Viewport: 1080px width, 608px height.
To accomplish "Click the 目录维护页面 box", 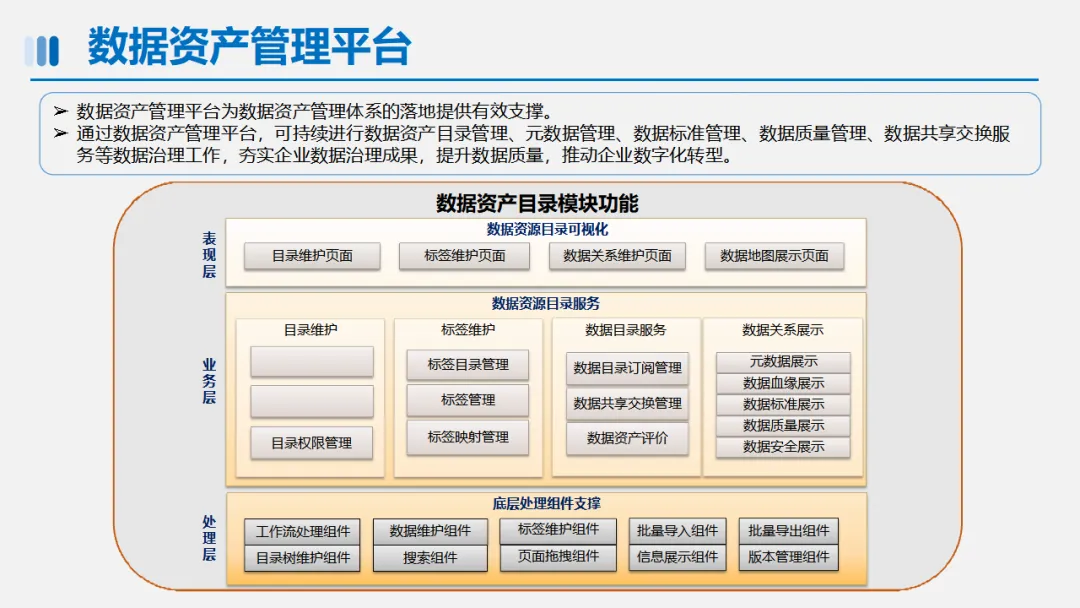I will click(312, 255).
